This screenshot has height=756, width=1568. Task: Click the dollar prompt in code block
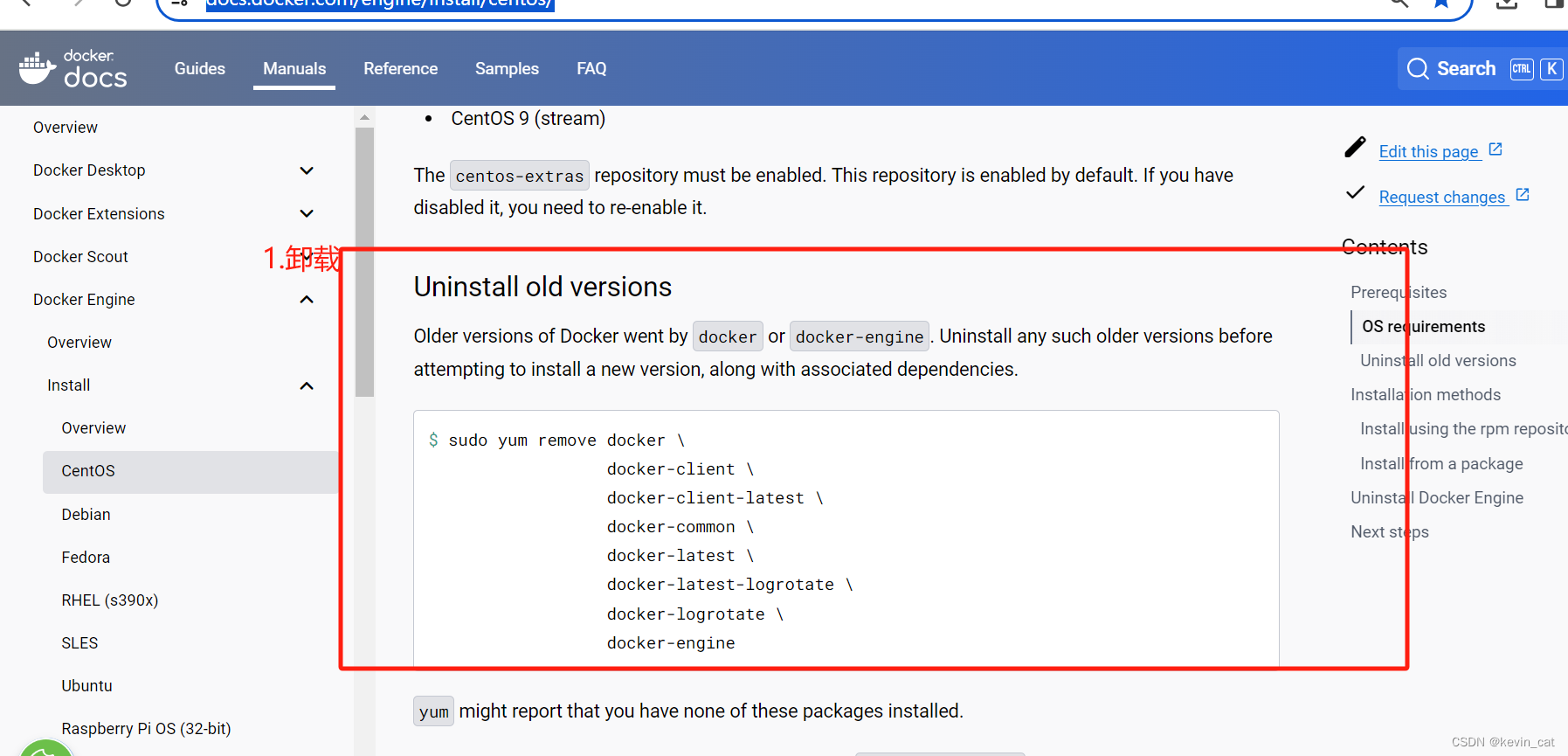point(433,440)
